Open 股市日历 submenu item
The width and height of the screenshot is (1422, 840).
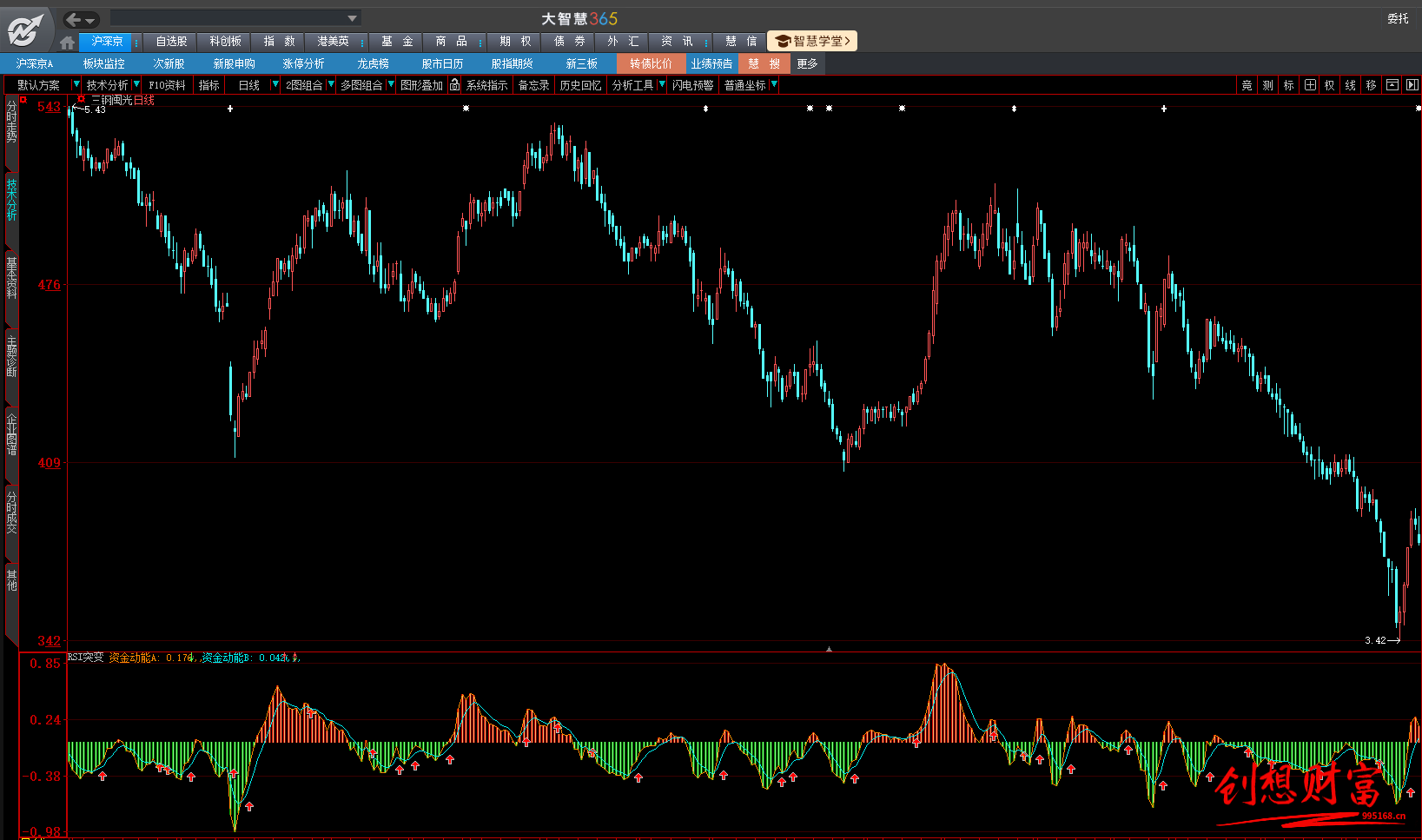tap(443, 63)
